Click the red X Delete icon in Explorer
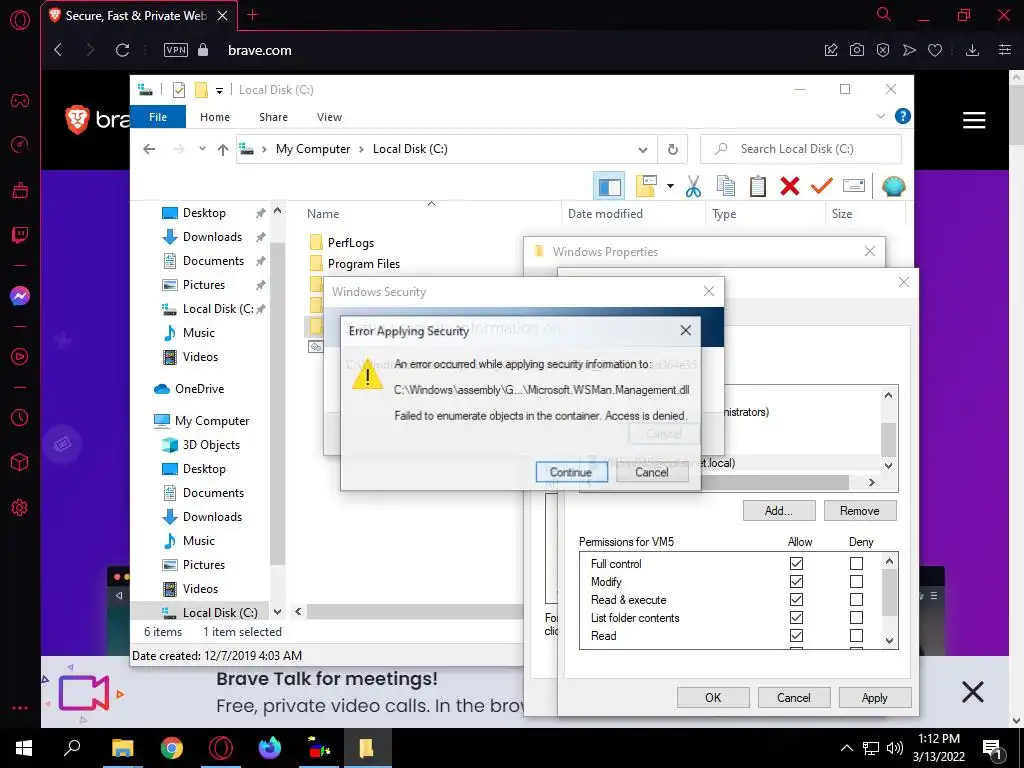The width and height of the screenshot is (1024, 768). [x=790, y=187]
